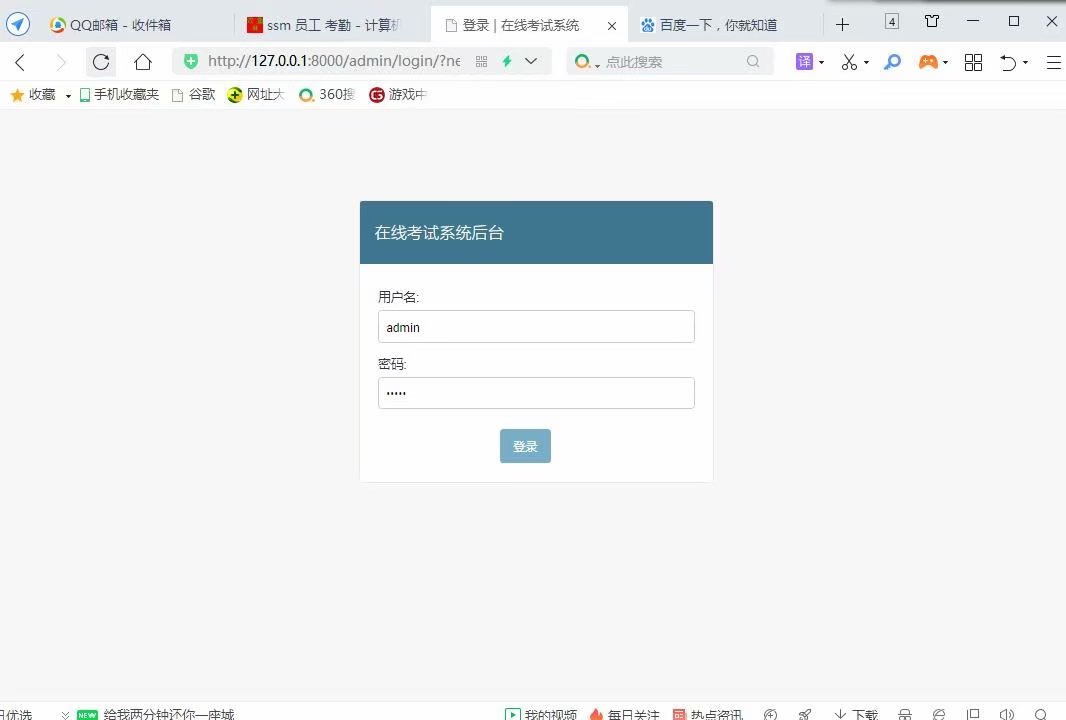The image size is (1066, 720).
Task: Click the 登录 login button
Action: (x=526, y=446)
